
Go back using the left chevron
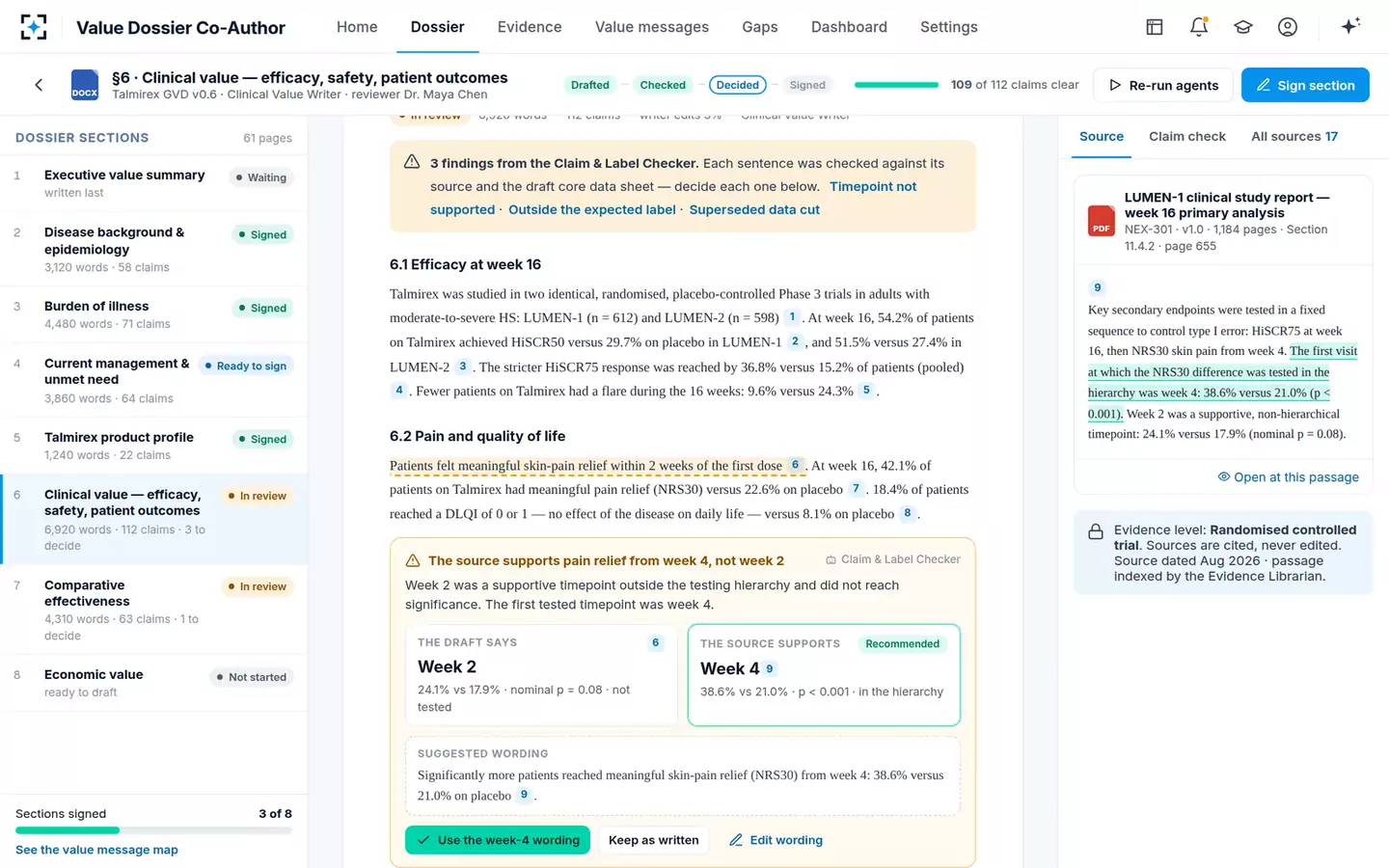pos(39,85)
